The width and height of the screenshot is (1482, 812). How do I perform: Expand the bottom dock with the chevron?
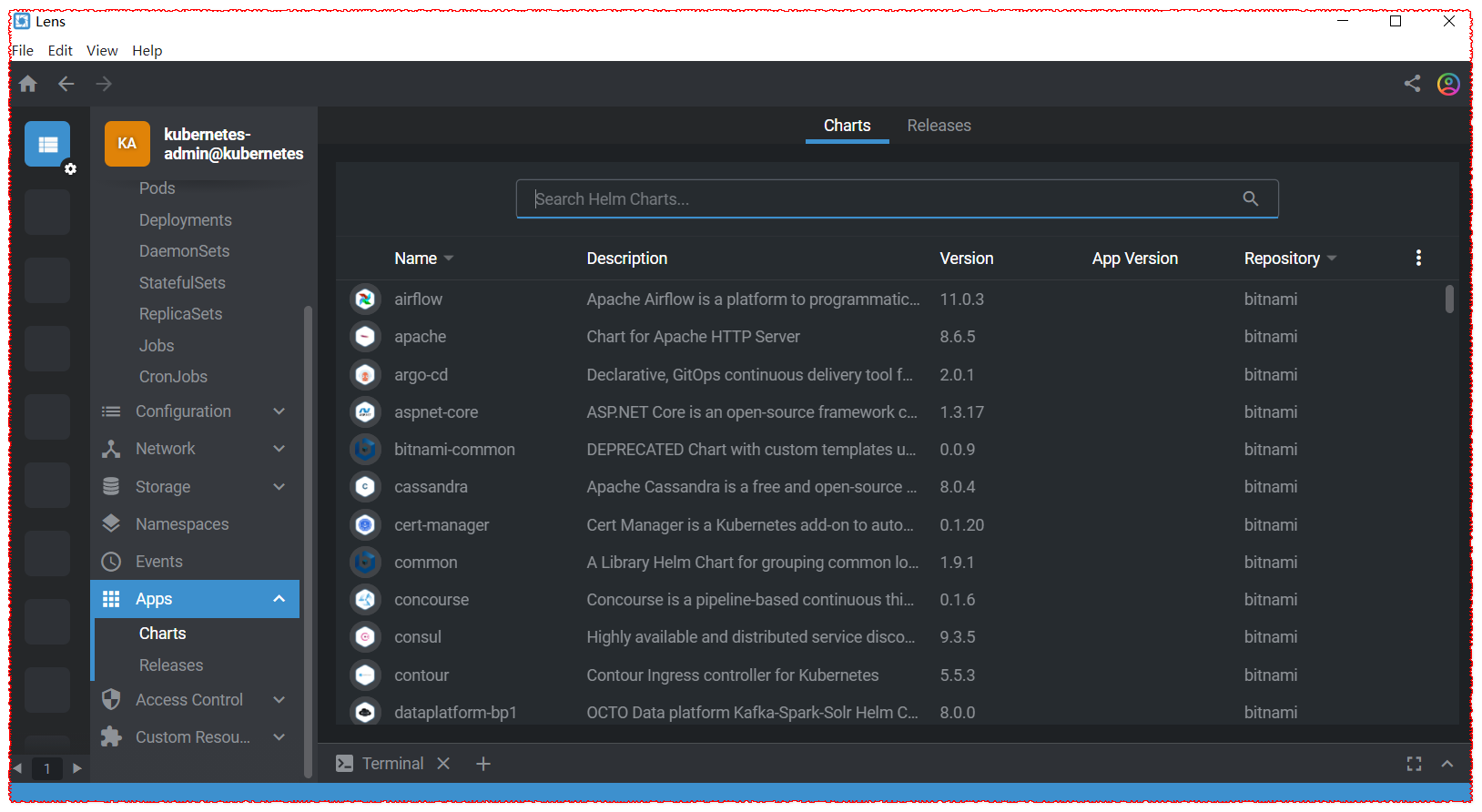(x=1447, y=764)
